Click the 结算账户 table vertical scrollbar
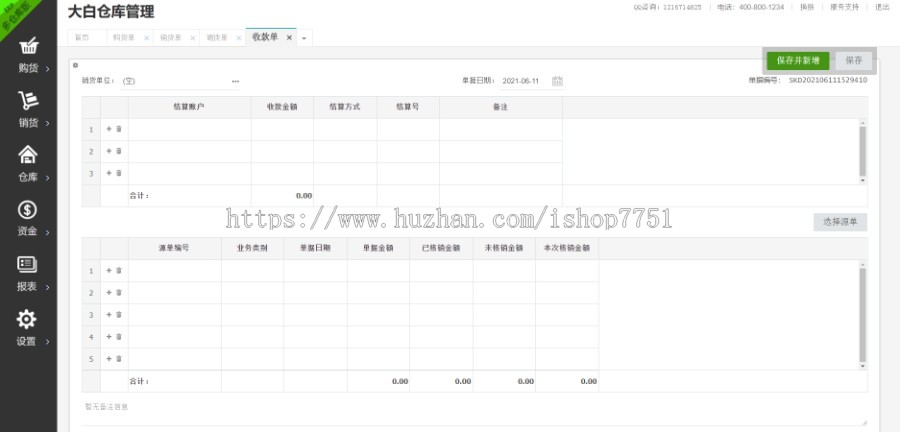This screenshot has width=900, height=432. pyautogui.click(x=862, y=151)
